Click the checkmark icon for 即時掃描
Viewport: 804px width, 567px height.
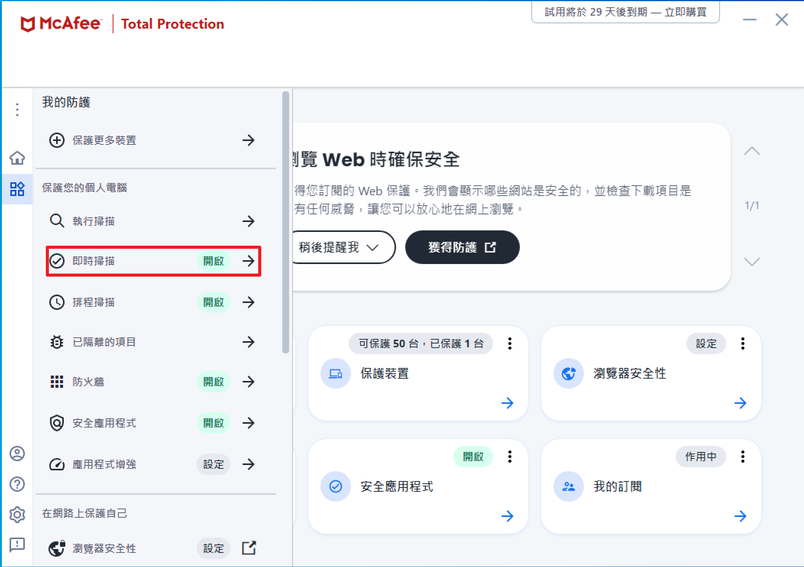point(56,261)
